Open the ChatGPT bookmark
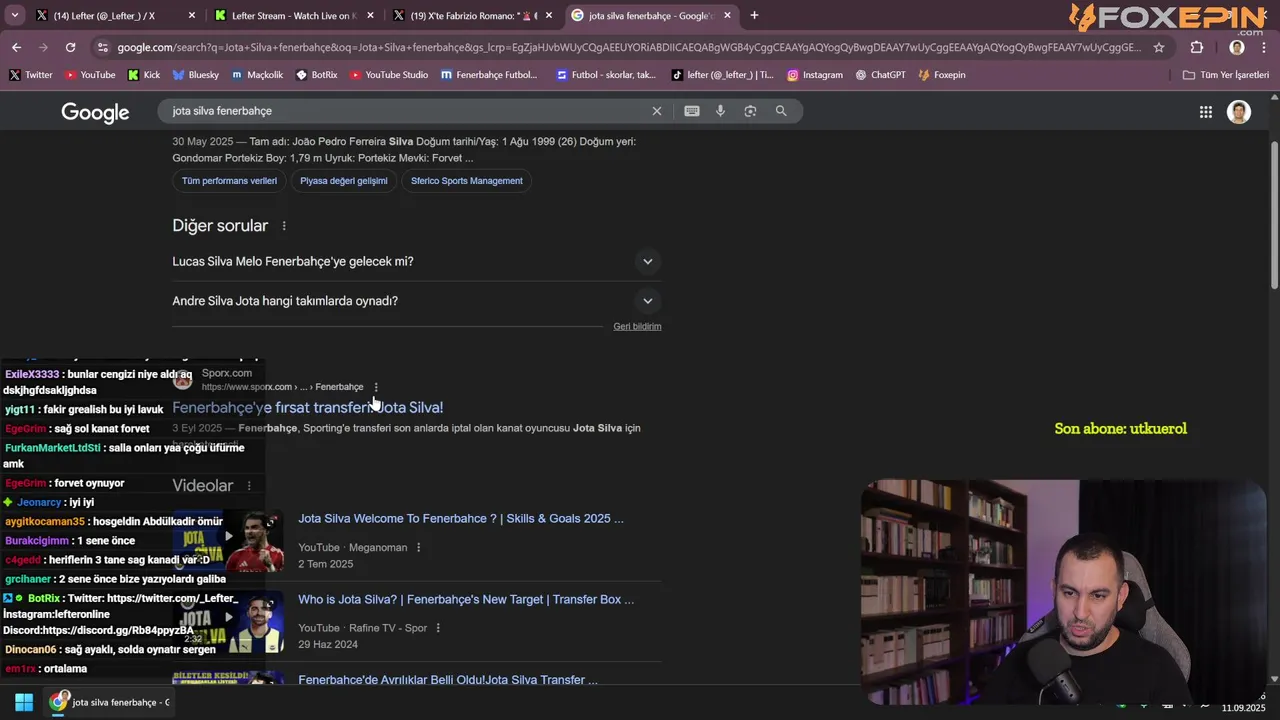This screenshot has width=1280, height=720. [x=880, y=74]
